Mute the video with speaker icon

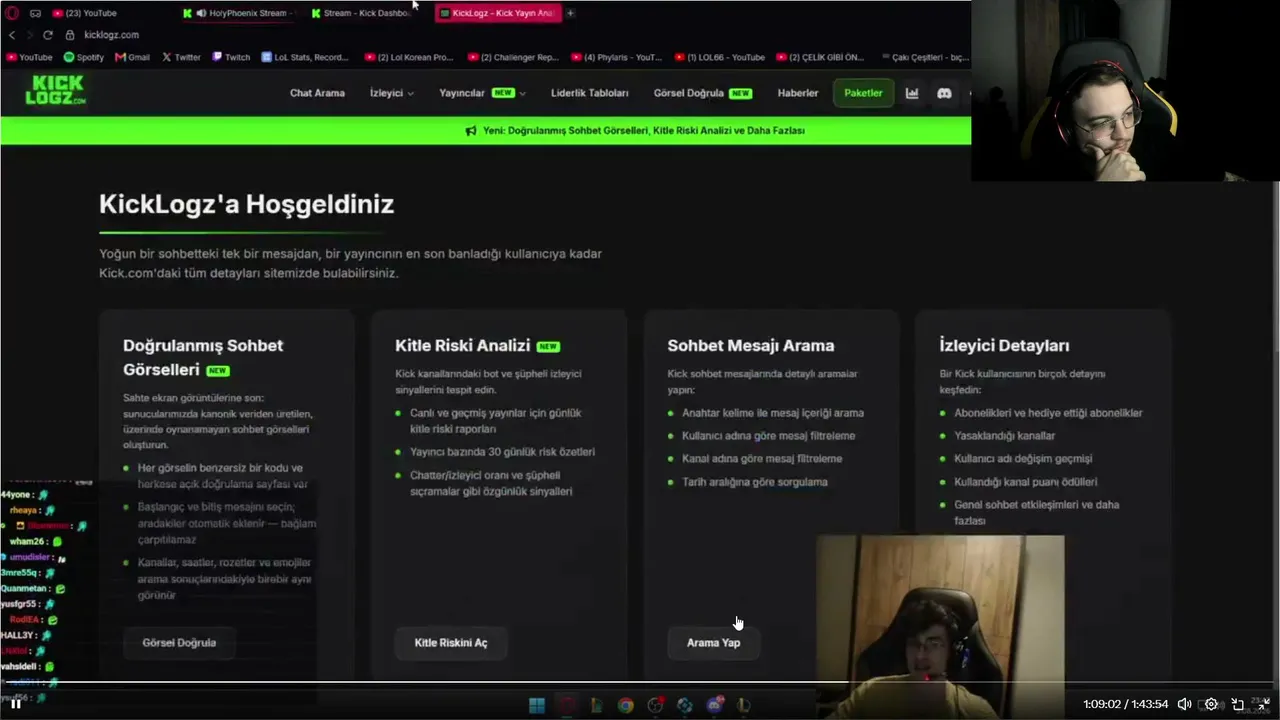coord(1184,704)
